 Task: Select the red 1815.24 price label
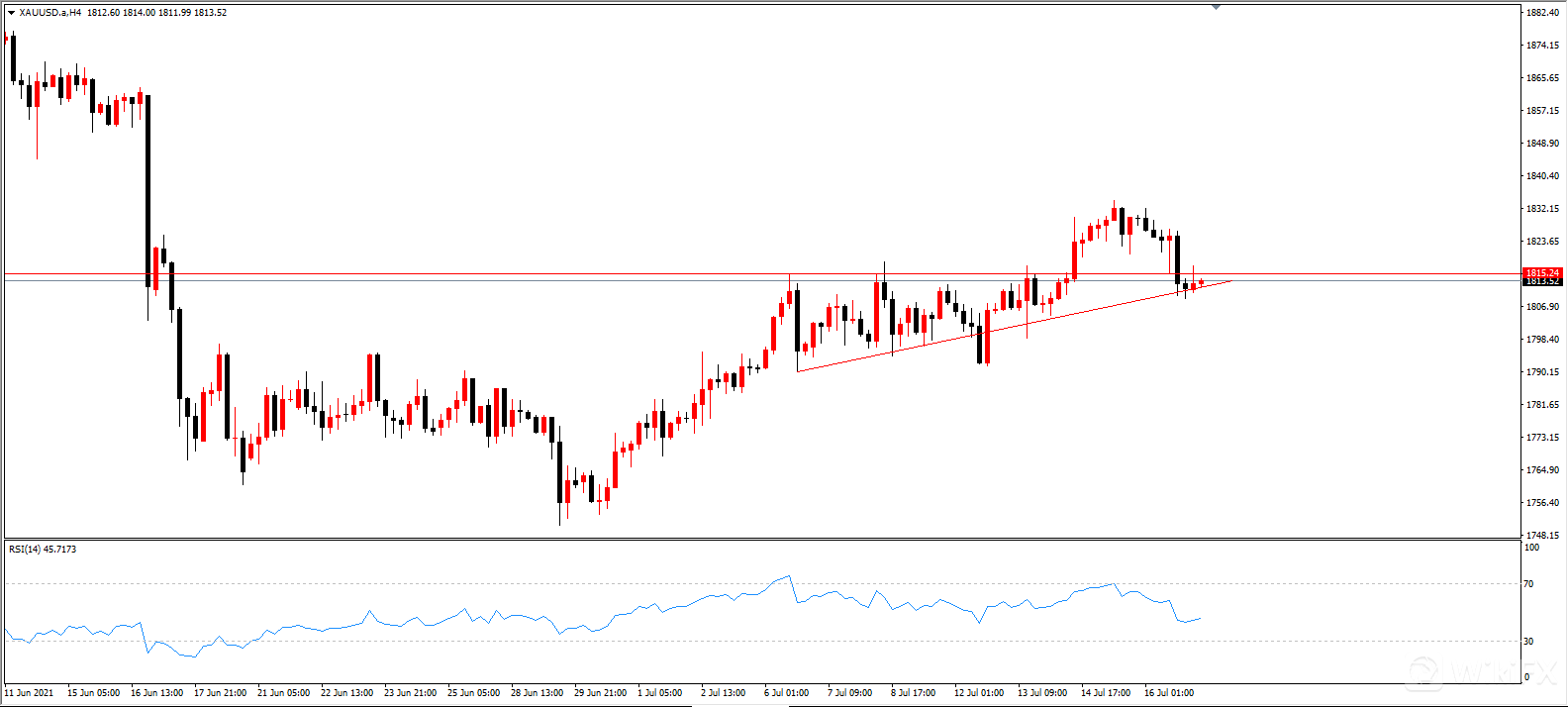pos(1542,272)
